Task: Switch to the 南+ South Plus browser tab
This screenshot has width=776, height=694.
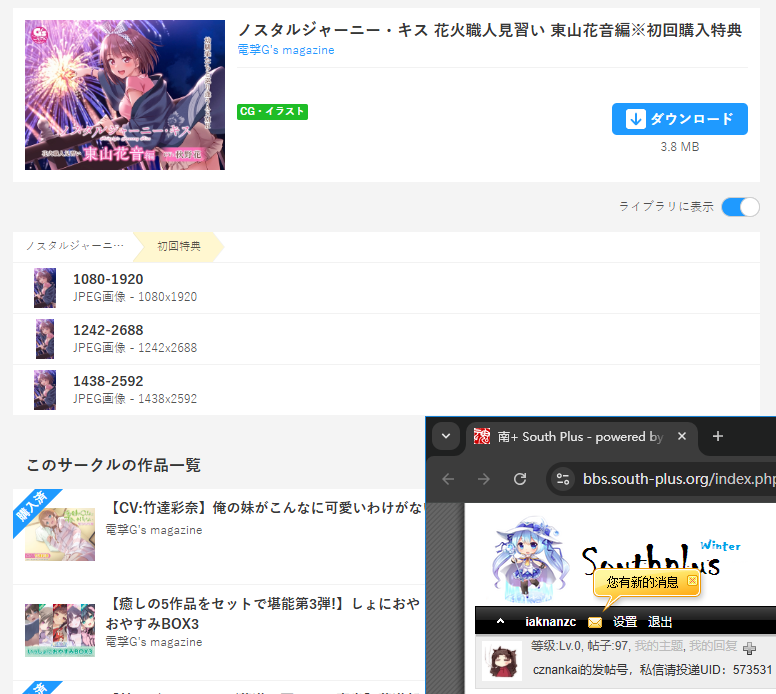Action: click(x=580, y=437)
